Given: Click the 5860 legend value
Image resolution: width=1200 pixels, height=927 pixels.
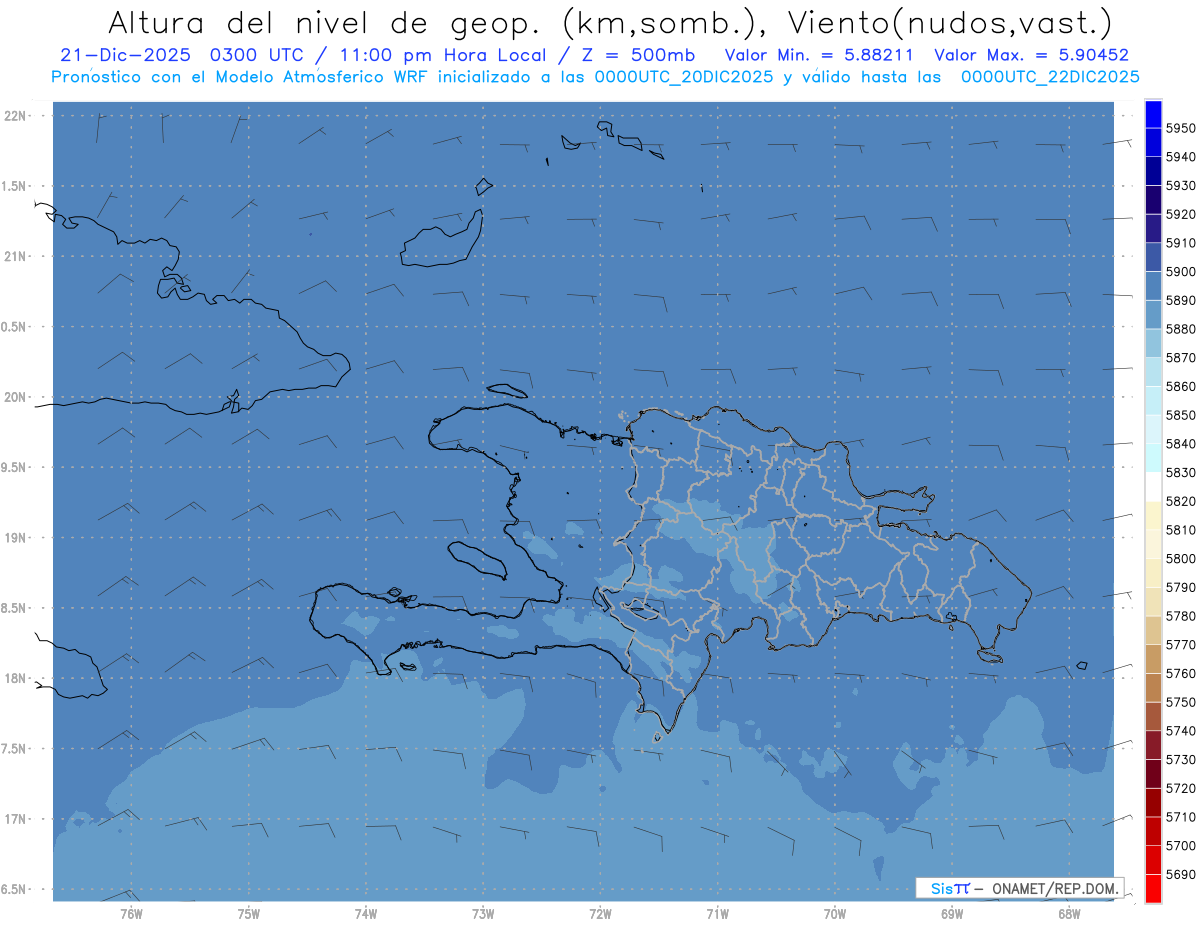Looking at the screenshot, I should [x=1181, y=386].
